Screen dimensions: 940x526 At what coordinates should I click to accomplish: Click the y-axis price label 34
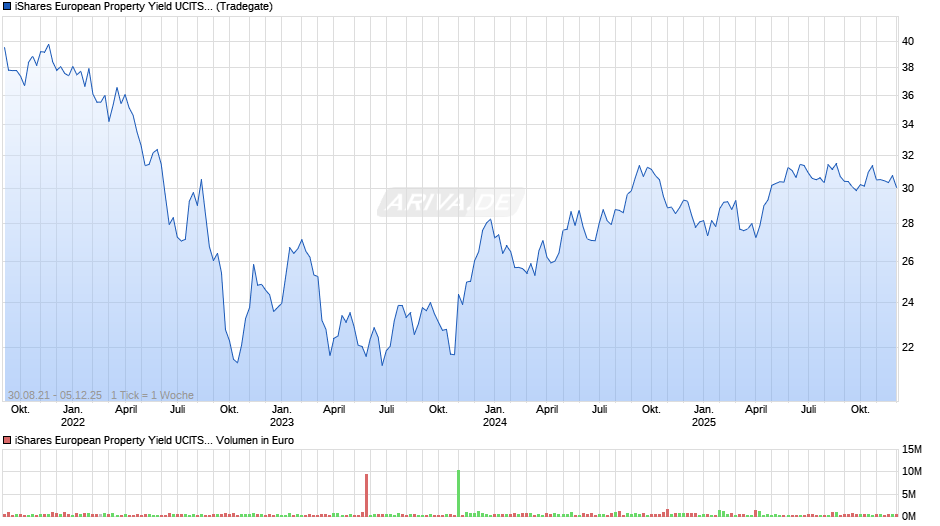pos(908,124)
